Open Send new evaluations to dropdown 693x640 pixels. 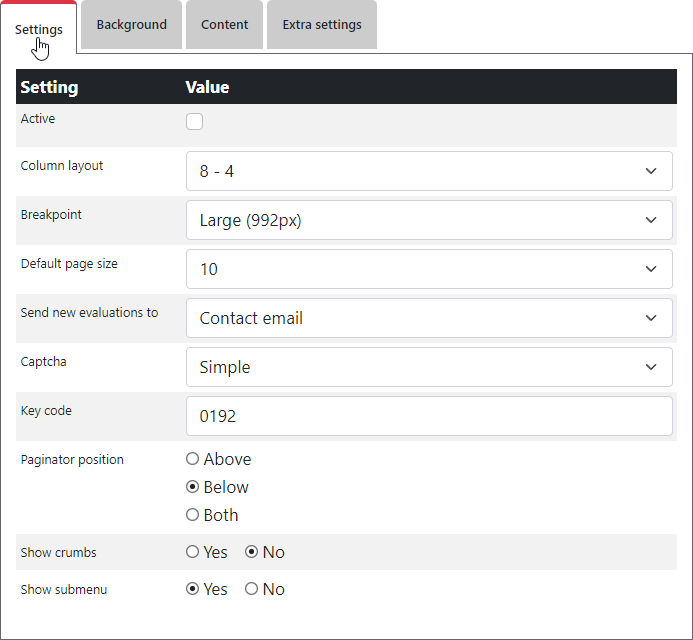(x=429, y=318)
